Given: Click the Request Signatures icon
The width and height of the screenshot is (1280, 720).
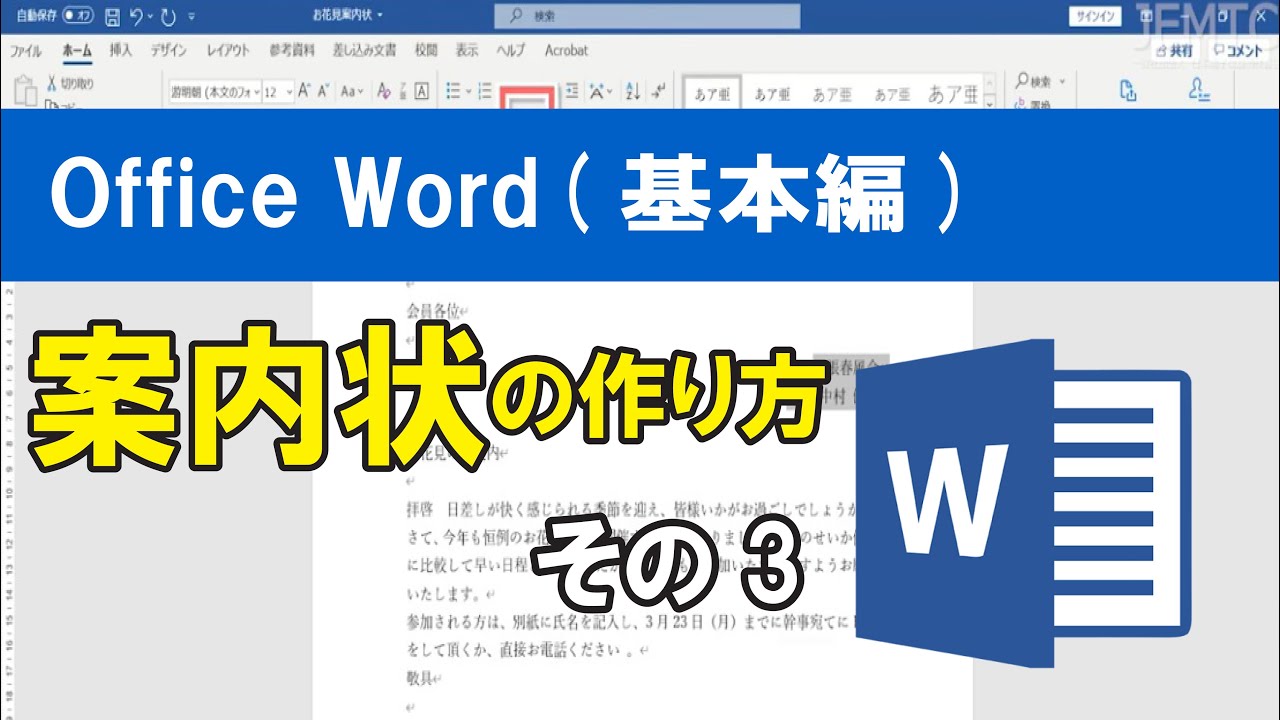Looking at the screenshot, I should [x=1200, y=91].
